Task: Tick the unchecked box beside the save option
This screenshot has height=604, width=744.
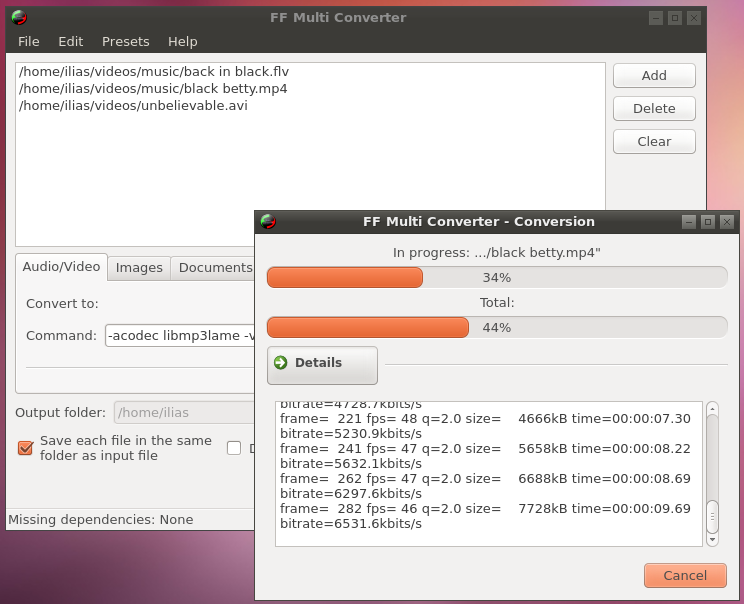Action: [x=234, y=448]
